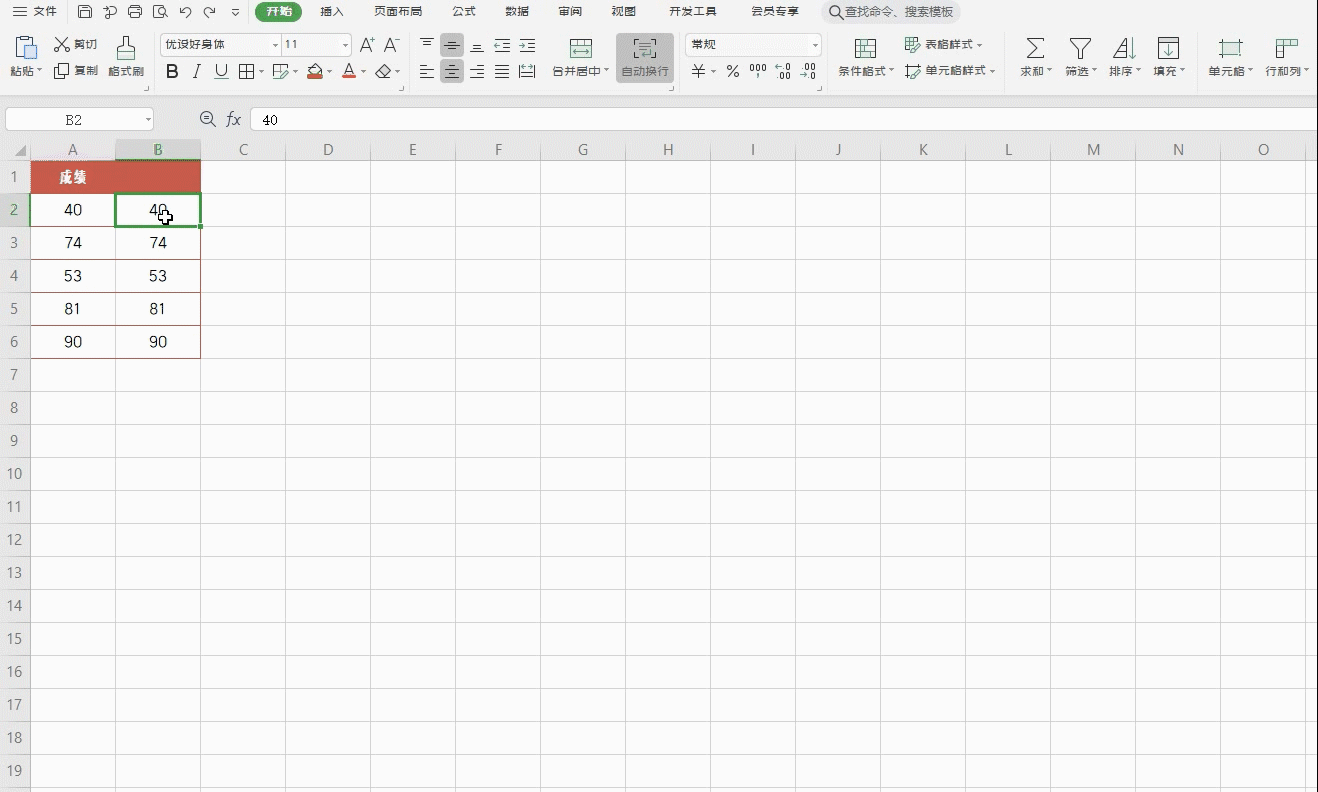The height and width of the screenshot is (792, 1318).
Task: Open Cell Style (单元格样式) dropdown
Action: click(x=950, y=71)
